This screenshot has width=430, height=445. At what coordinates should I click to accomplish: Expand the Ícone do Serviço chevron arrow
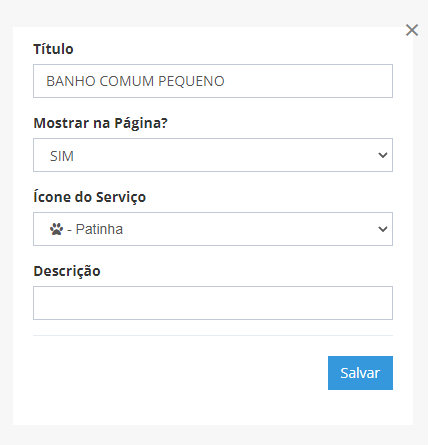[383, 229]
